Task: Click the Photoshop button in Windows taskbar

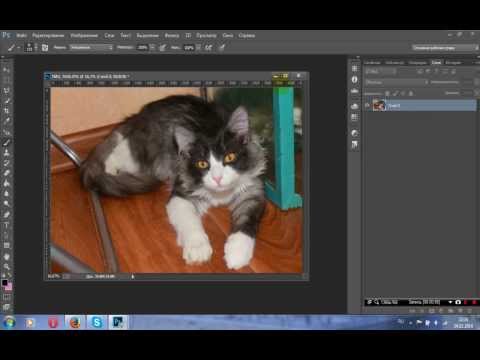Action: 118,322
